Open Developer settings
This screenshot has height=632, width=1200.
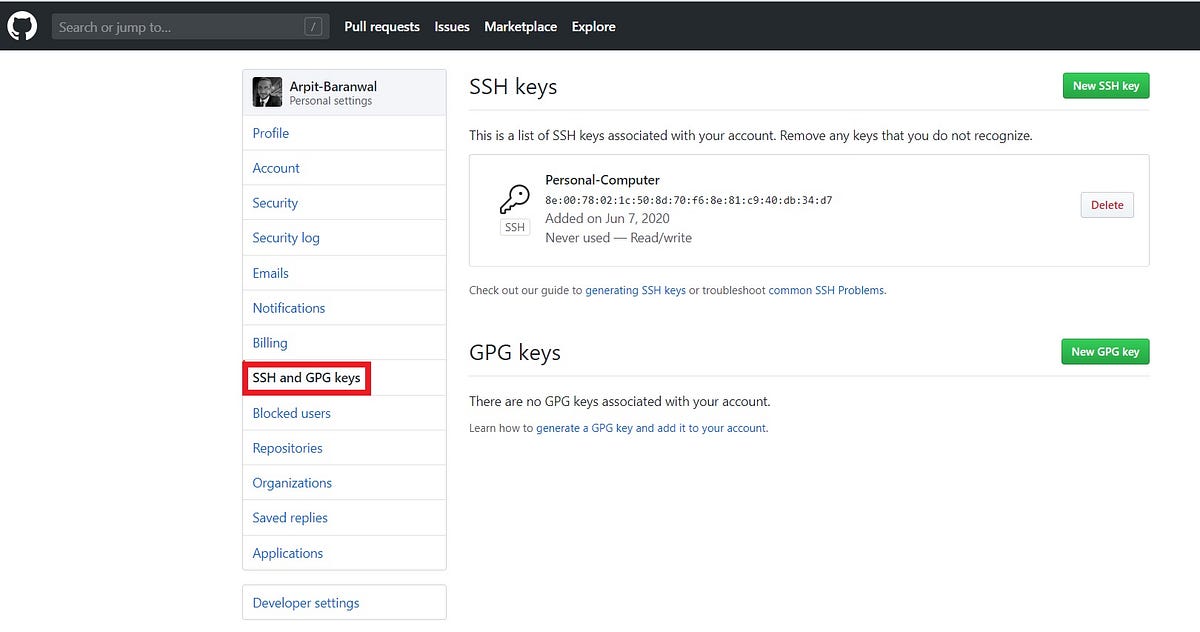pyautogui.click(x=305, y=602)
